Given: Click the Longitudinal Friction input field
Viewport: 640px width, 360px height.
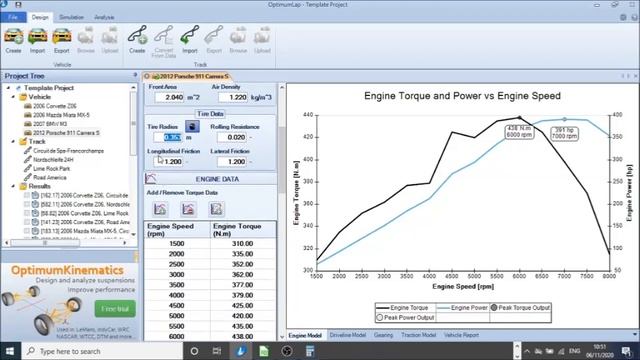Looking at the screenshot, I should [x=168, y=162].
